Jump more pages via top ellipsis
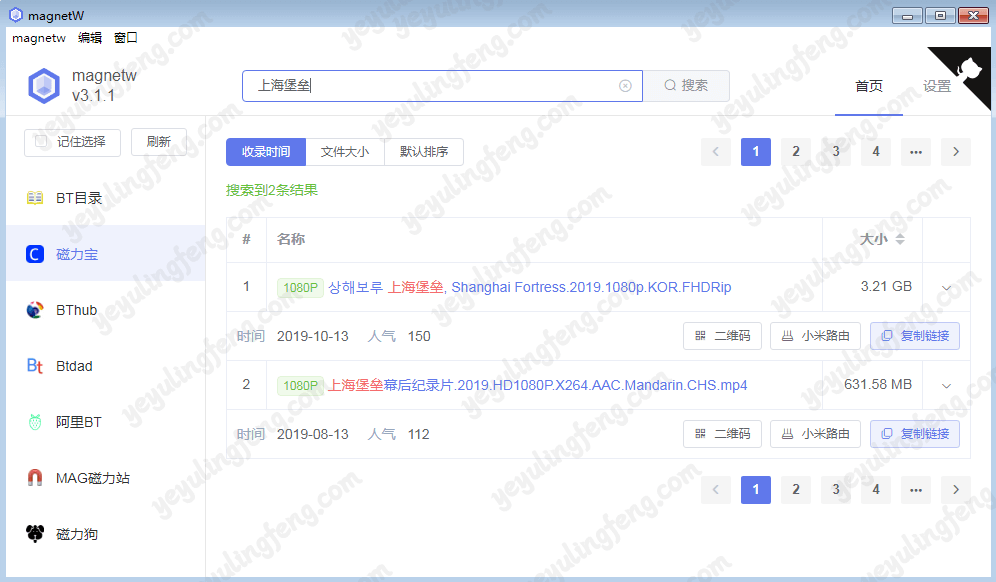Viewport: 996px width, 582px height. click(916, 152)
